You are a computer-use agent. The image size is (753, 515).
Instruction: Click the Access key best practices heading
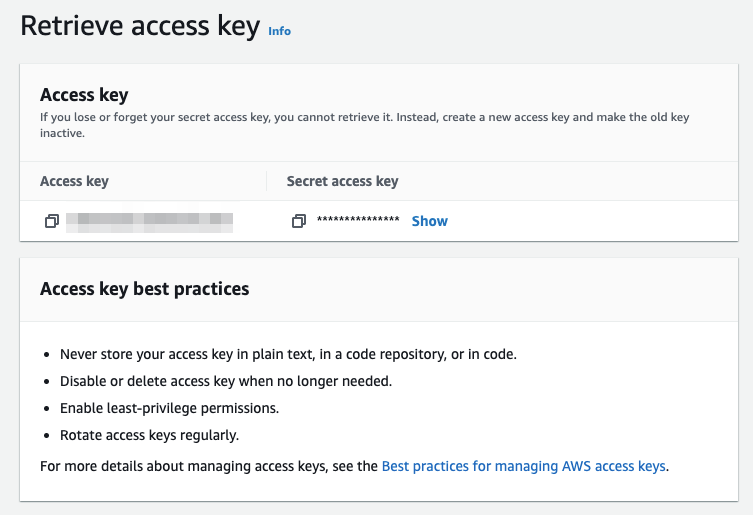[144, 289]
